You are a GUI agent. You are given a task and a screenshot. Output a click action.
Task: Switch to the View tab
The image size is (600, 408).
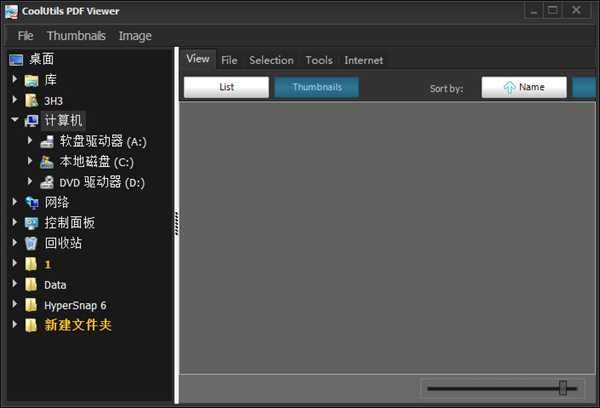coord(198,59)
